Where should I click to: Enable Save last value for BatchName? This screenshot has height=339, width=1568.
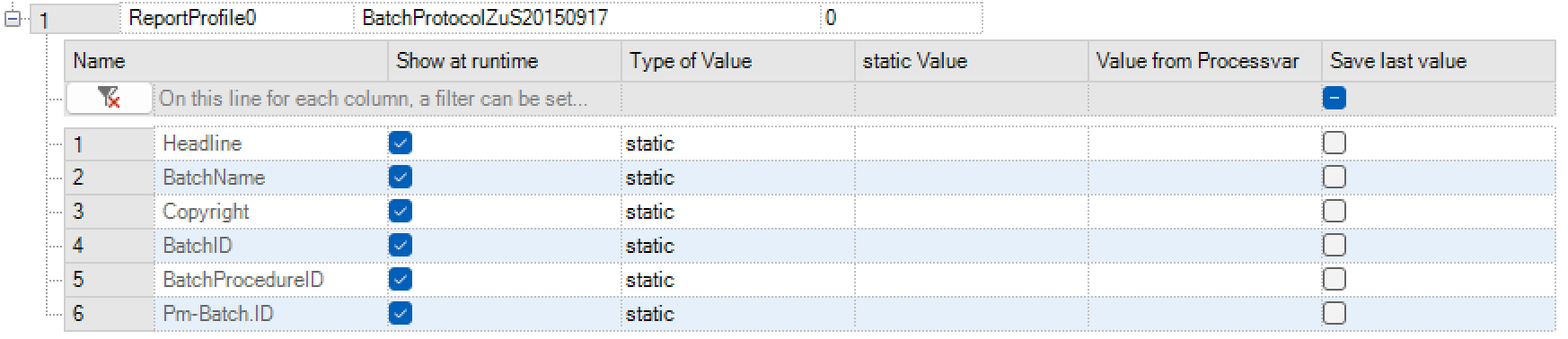1335,177
